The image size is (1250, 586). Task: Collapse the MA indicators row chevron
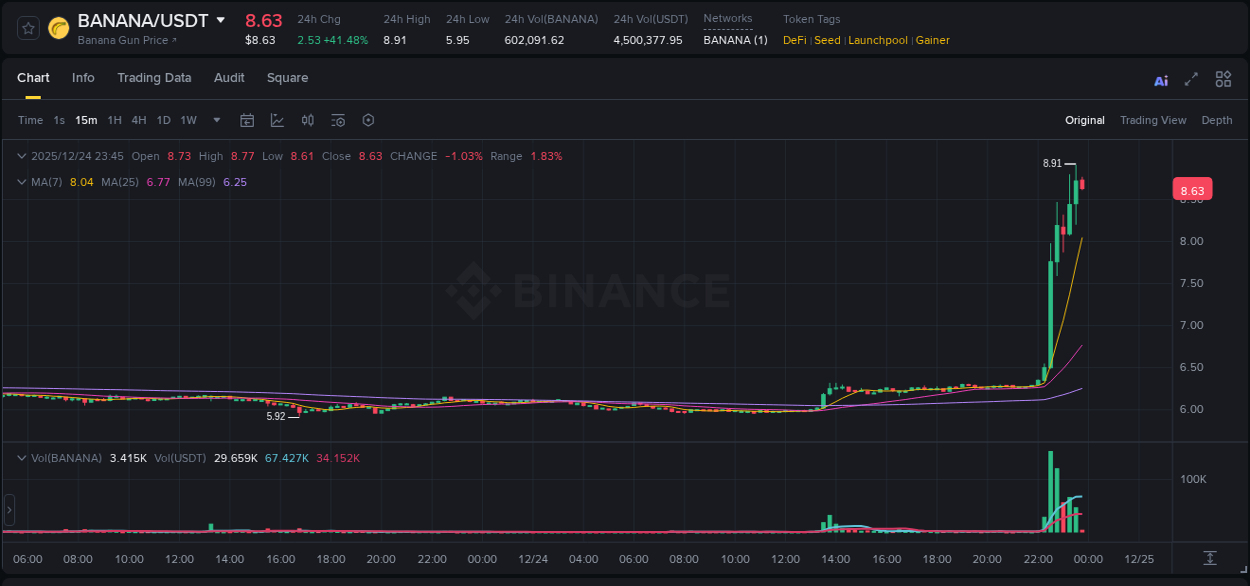(21, 182)
